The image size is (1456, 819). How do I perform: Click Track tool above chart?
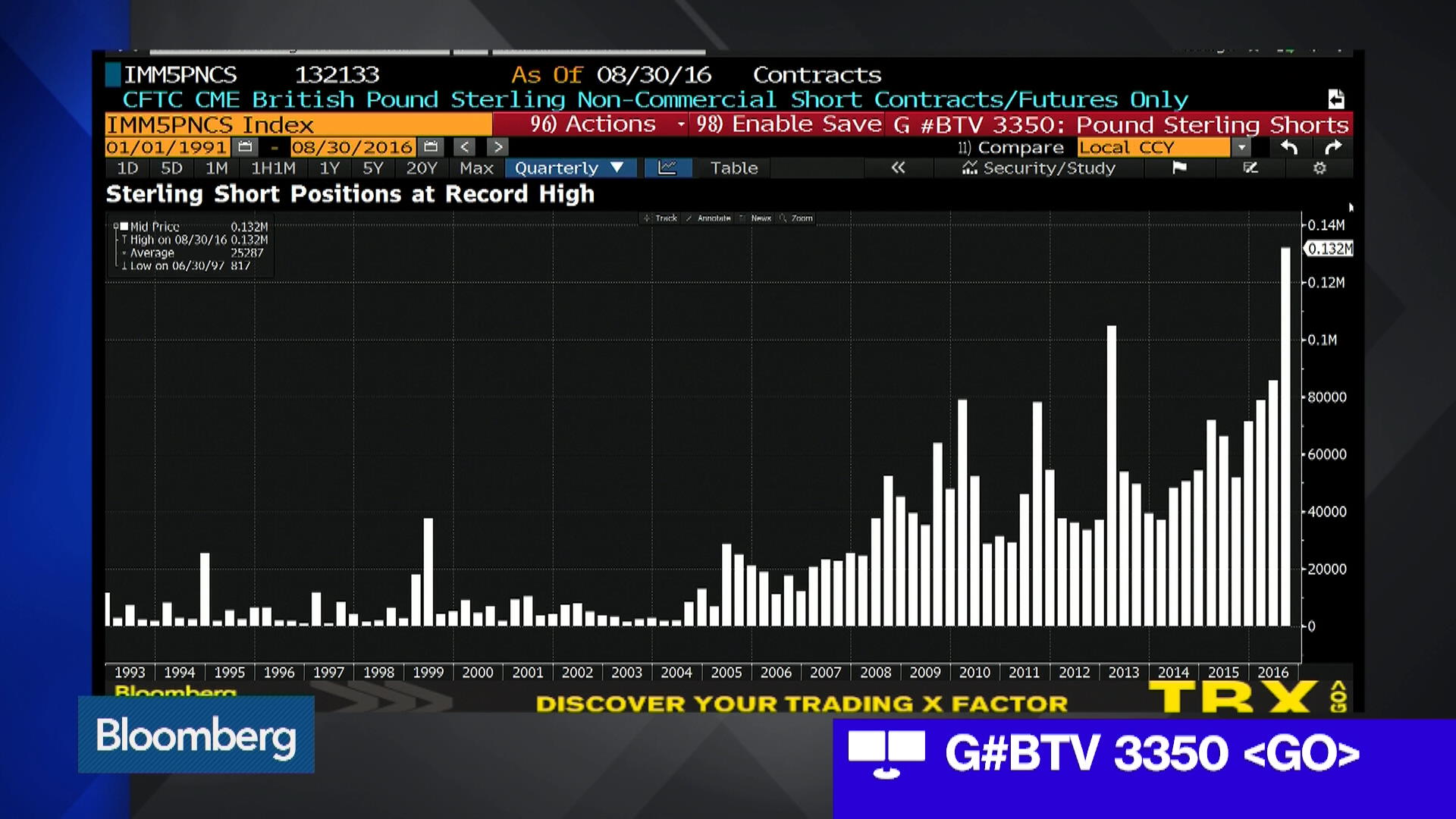coord(661,218)
